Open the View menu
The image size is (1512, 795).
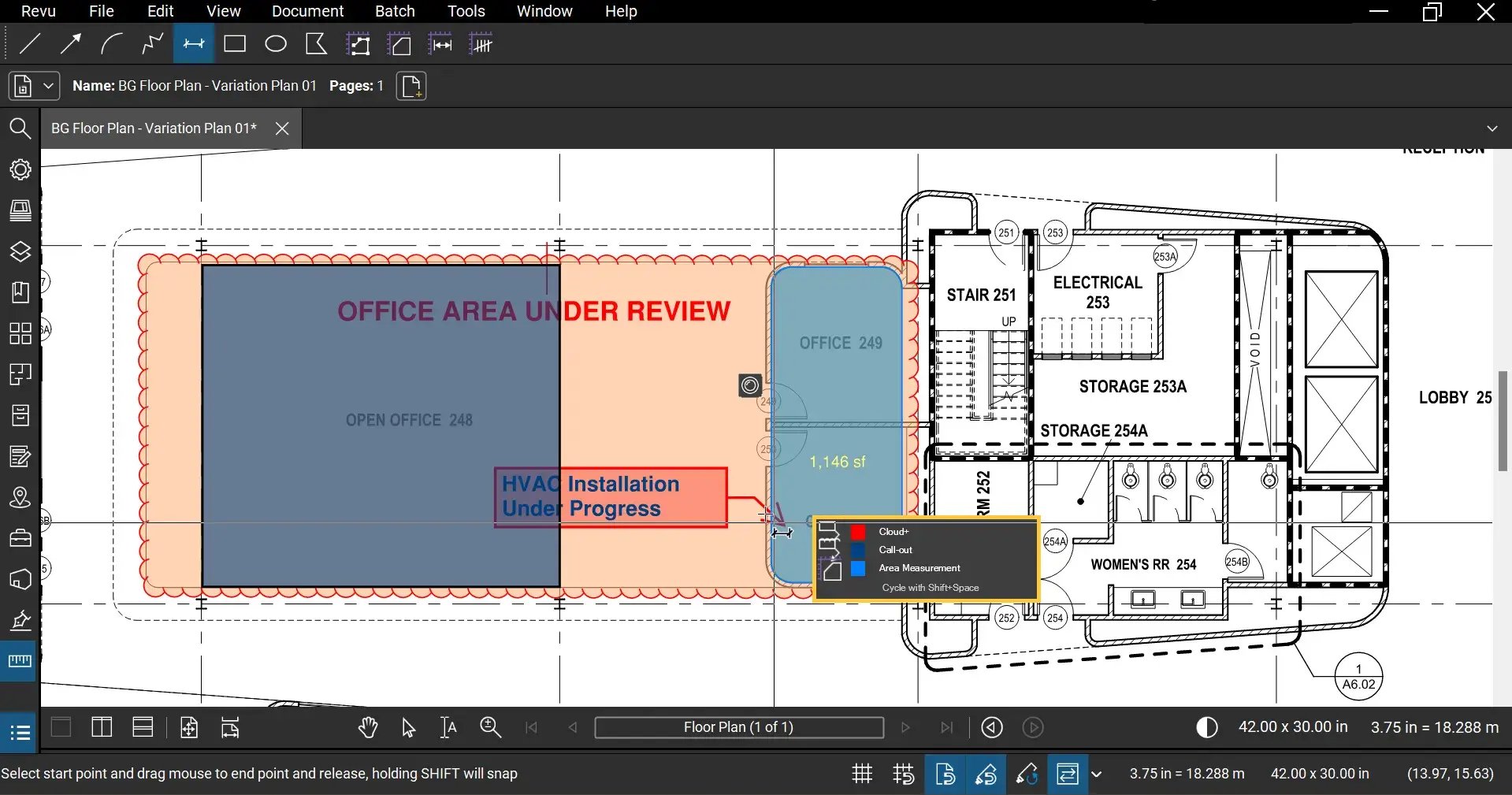pos(223,11)
